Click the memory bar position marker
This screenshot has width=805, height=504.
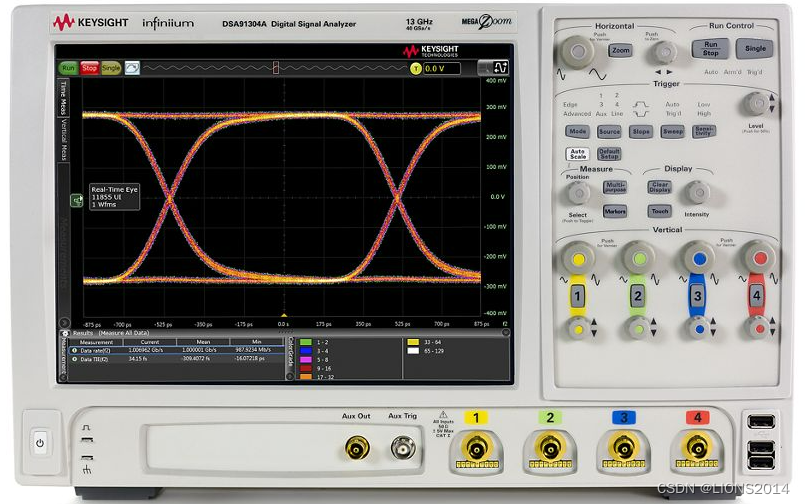[276, 67]
